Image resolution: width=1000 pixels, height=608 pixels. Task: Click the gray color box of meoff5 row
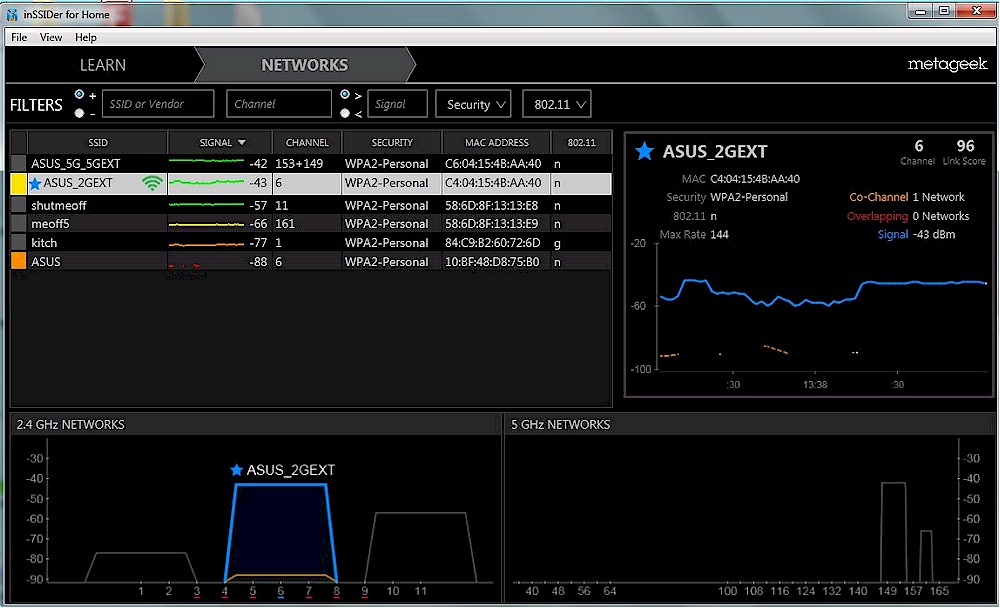point(18,223)
